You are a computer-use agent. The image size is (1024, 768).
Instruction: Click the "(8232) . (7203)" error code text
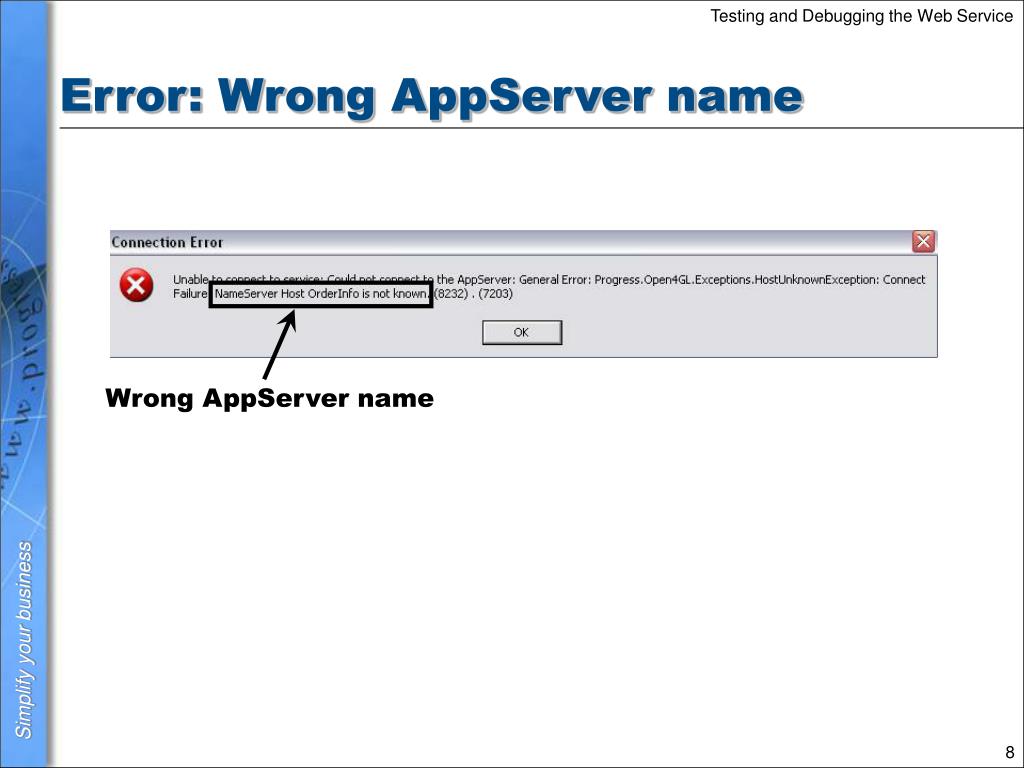tap(473, 294)
